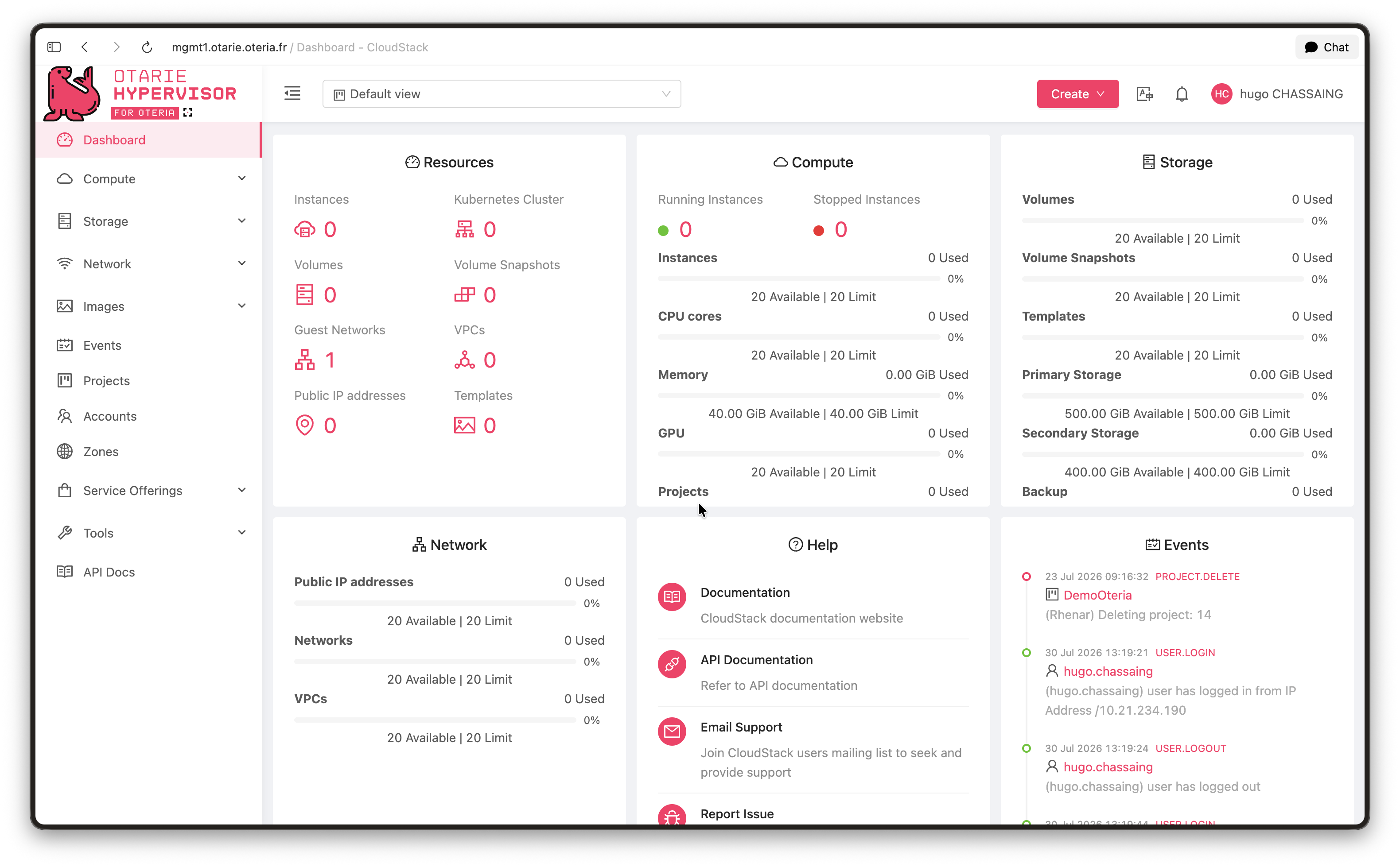The width and height of the screenshot is (1400, 867).
Task: Click the HC user avatar
Action: tap(1221, 94)
